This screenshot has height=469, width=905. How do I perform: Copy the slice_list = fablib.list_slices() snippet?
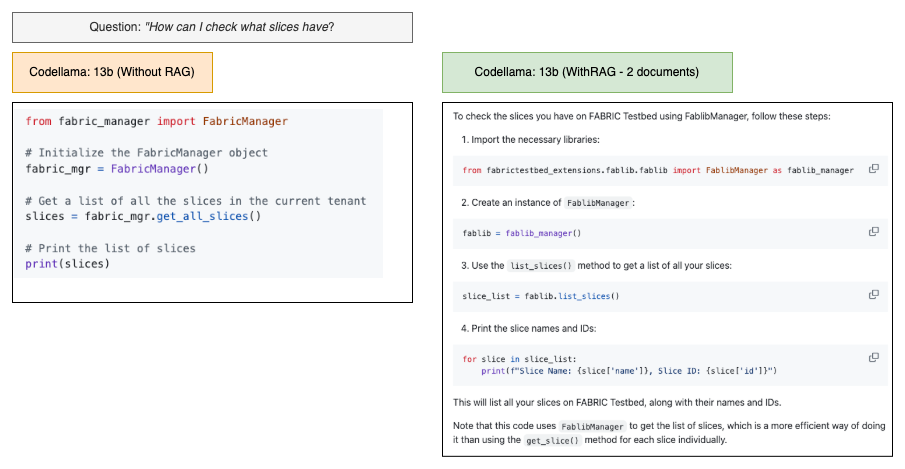coord(874,295)
